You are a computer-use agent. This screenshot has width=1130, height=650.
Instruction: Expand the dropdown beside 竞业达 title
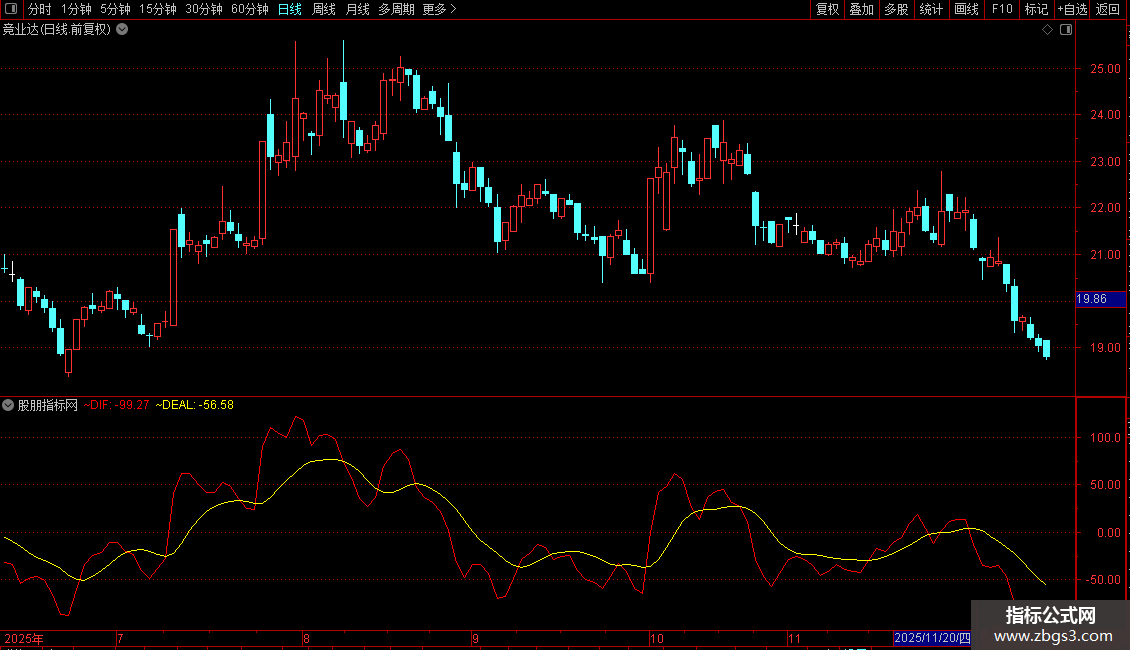[123, 30]
